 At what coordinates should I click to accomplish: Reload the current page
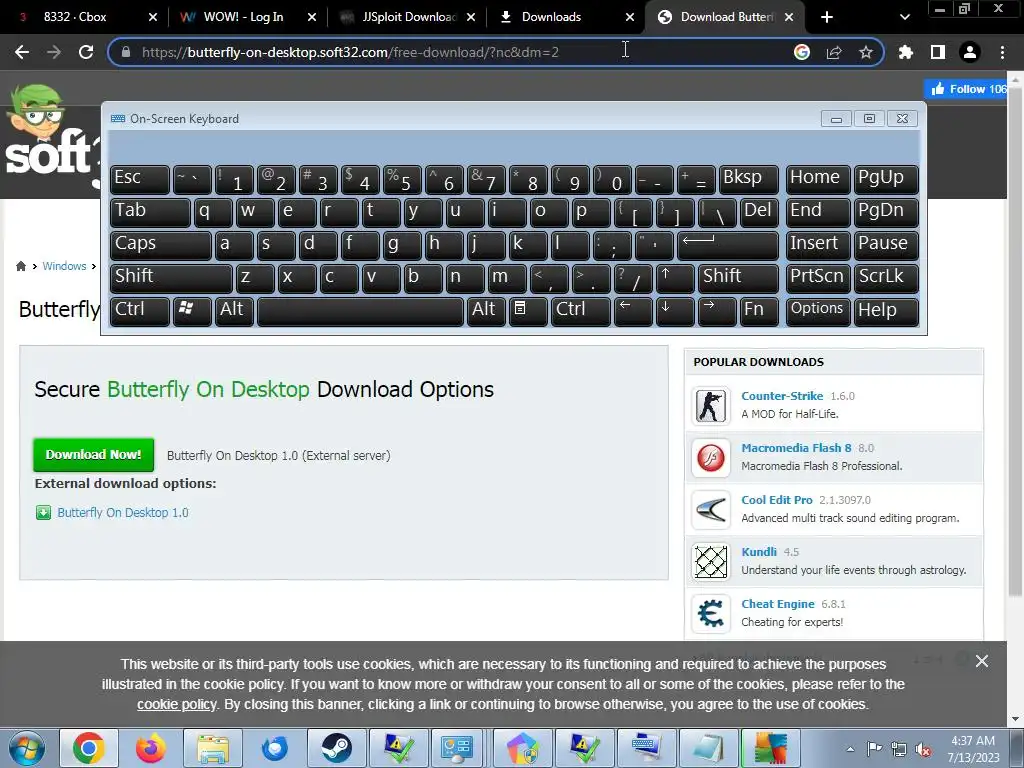[86, 52]
